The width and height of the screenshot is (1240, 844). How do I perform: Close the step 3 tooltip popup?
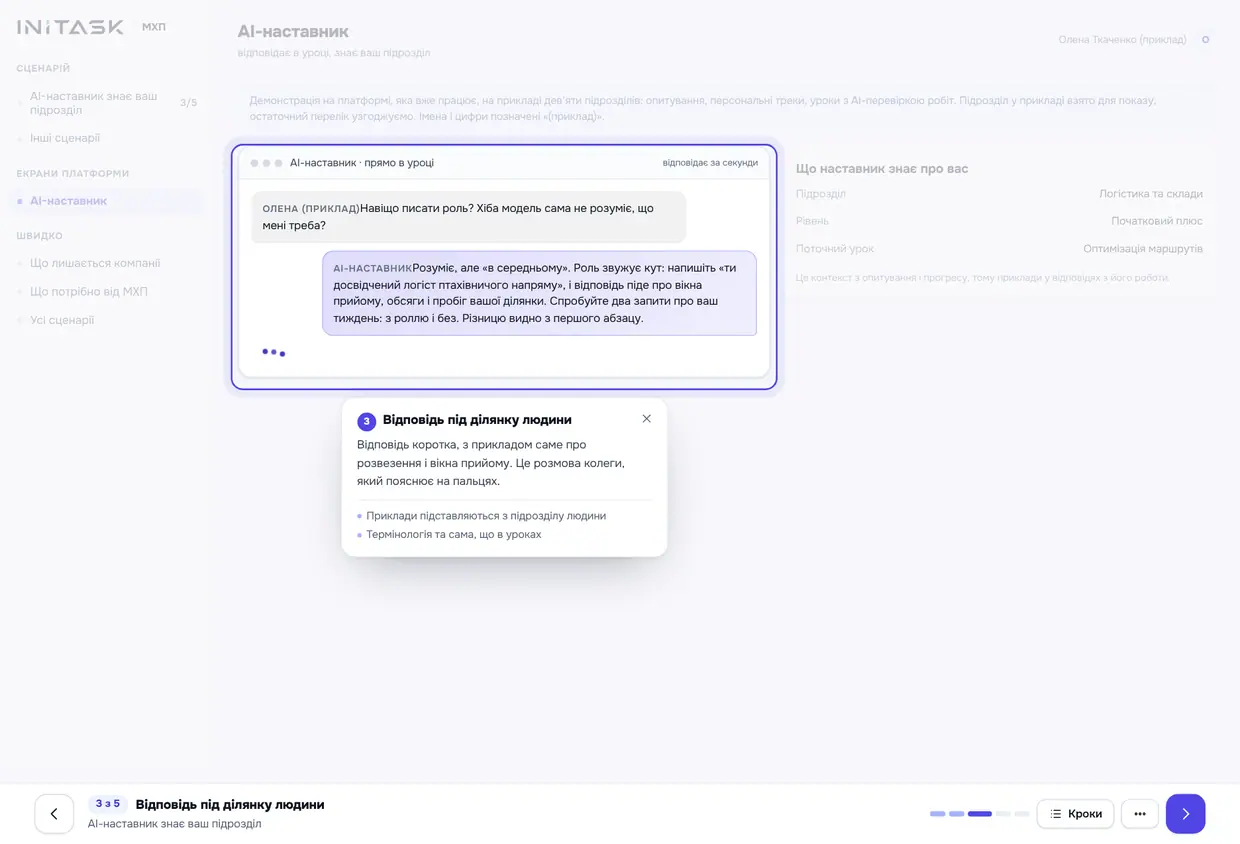646,419
